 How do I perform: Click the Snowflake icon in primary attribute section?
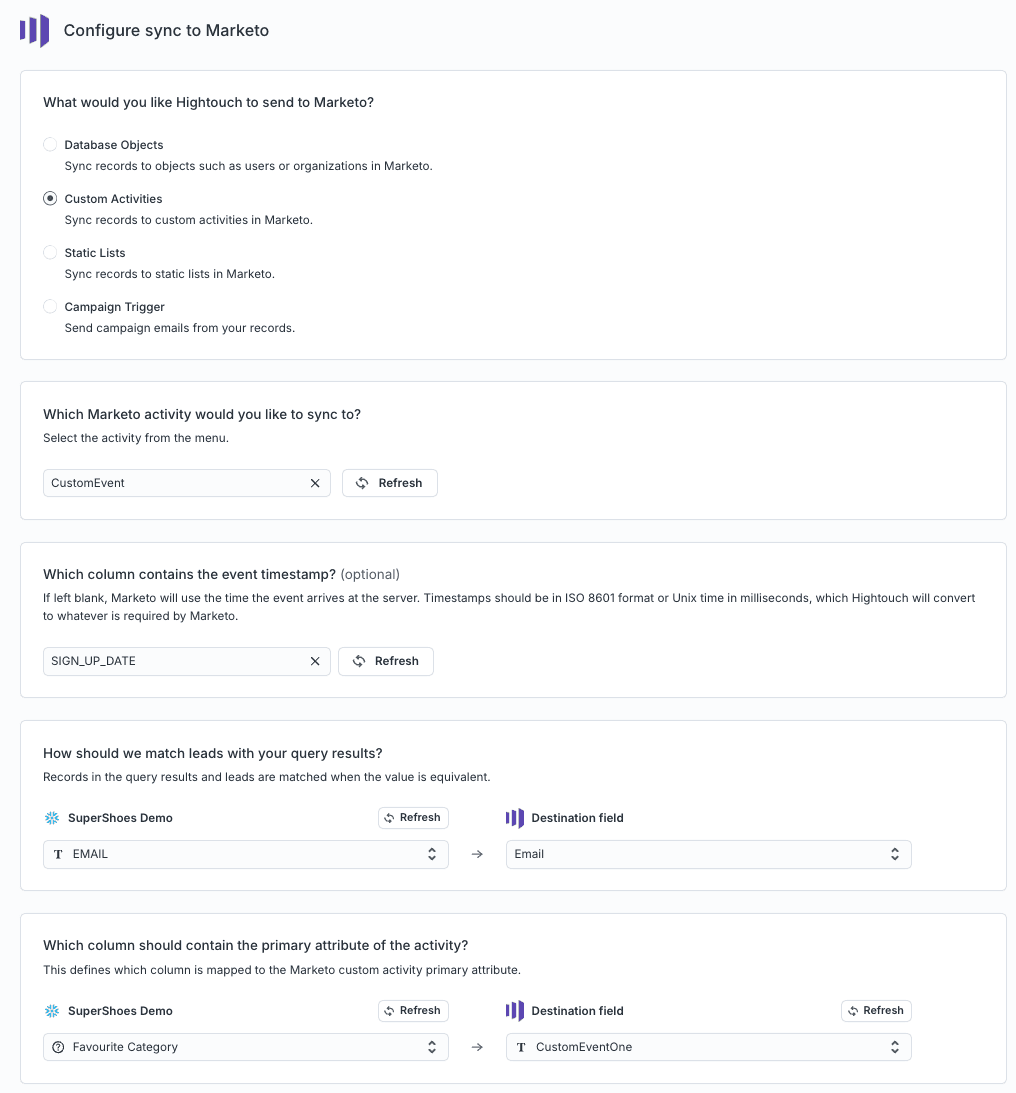pyautogui.click(x=52, y=1011)
